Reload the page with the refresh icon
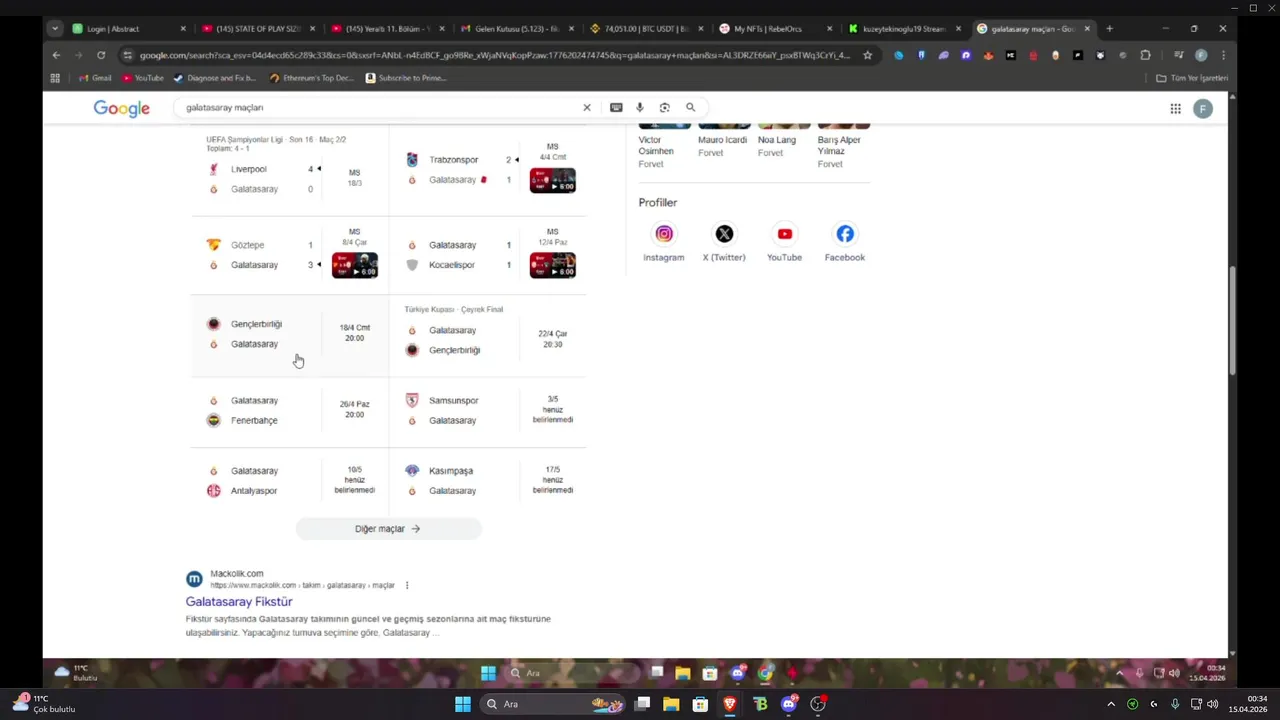This screenshot has width=1280, height=720. tap(101, 55)
